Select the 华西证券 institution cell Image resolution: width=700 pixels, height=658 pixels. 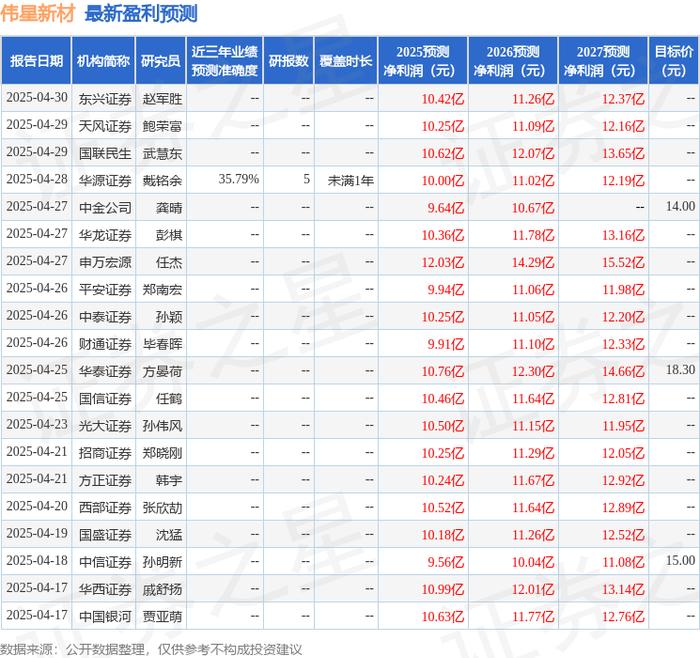point(105,589)
